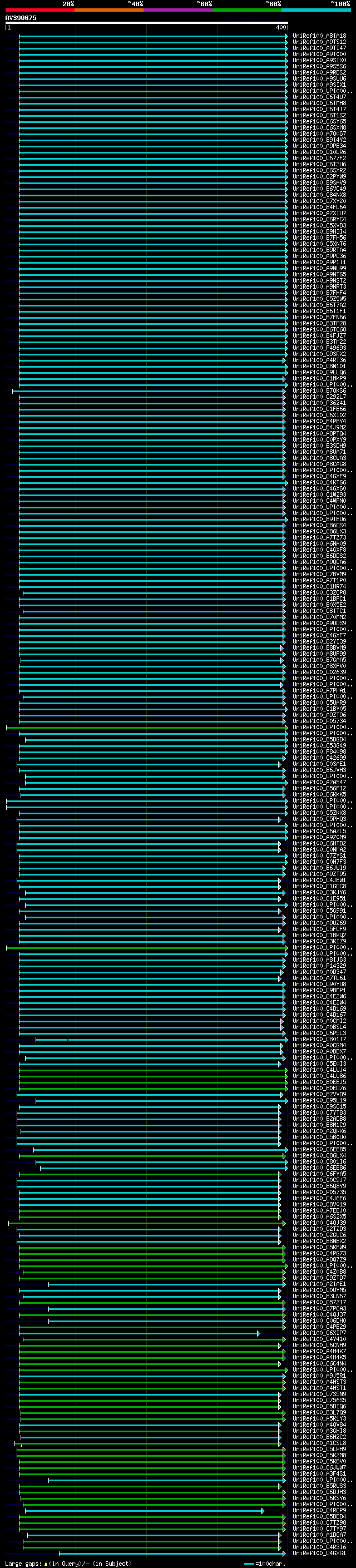Screen dimensions: 356x1568
Task: Click the red 20% identity legend segment
Action: pyautogui.click(x=39, y=10)
